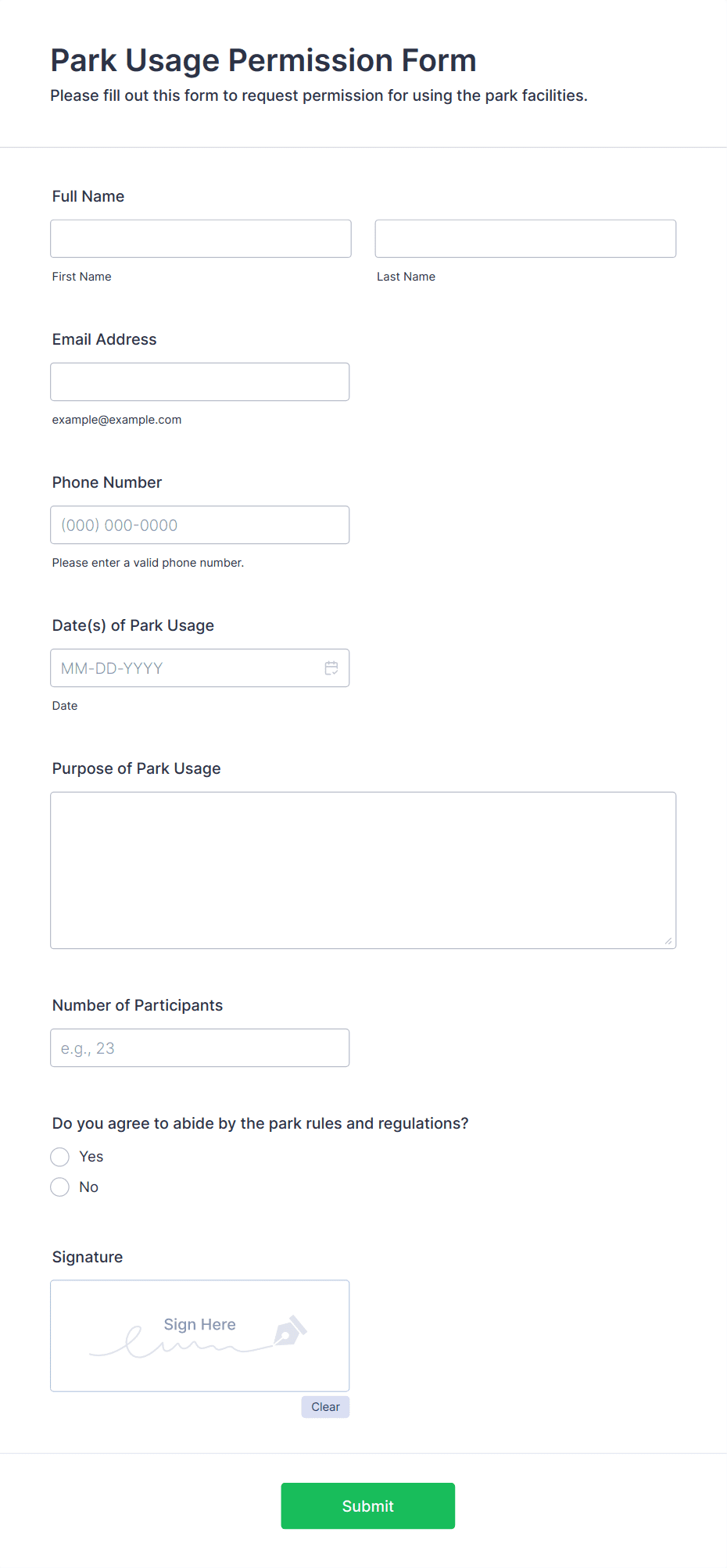Click the MM-DD-YYYY date field
This screenshot has height=1568, width=727.
200,668
